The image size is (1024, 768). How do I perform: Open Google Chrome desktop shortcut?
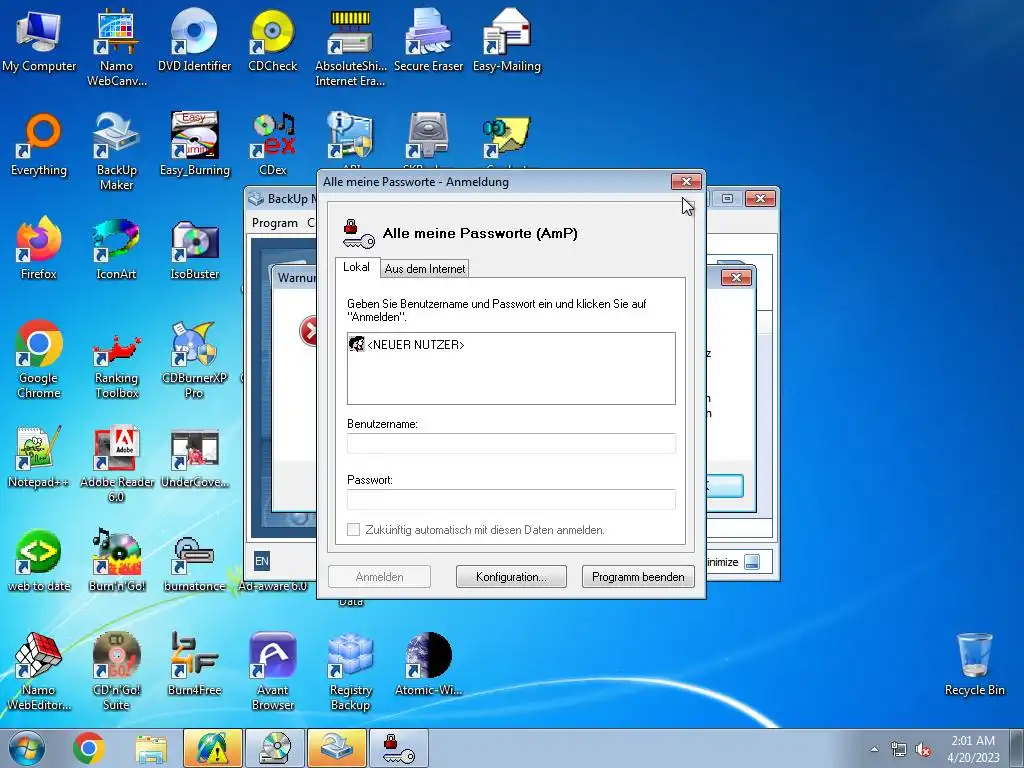39,359
